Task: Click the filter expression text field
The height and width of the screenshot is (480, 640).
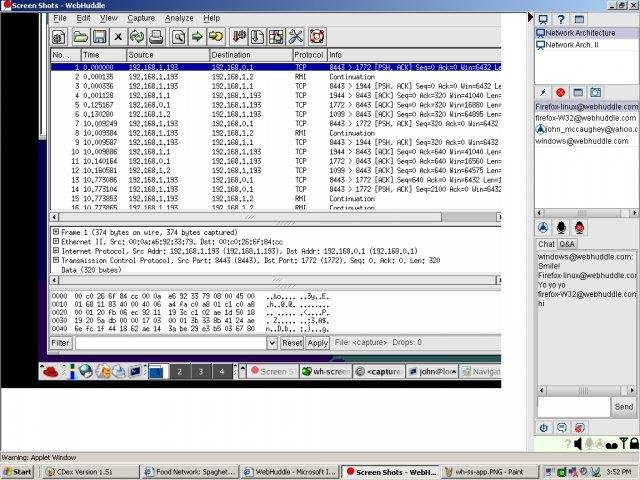Action: tap(171, 343)
